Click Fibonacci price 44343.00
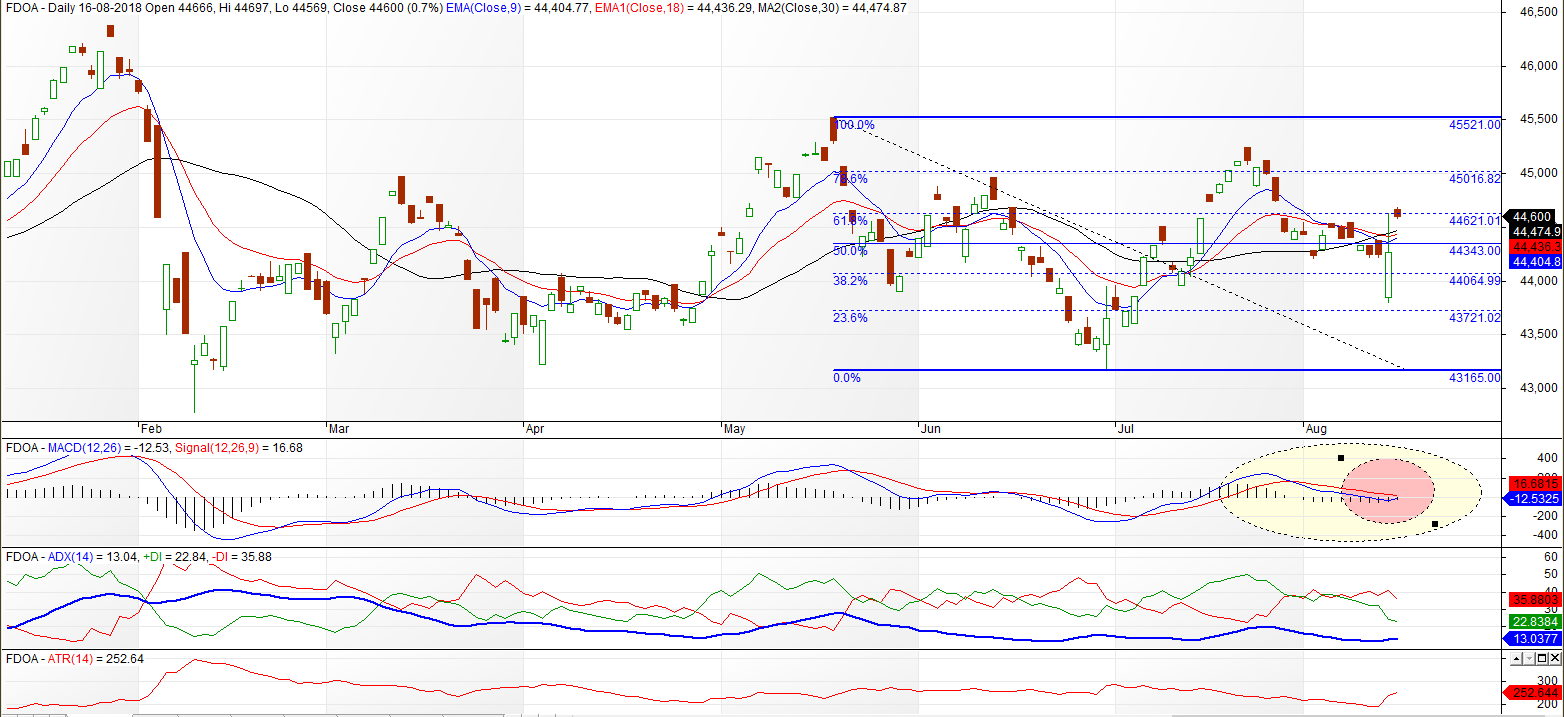This screenshot has width=1564, height=717. pyautogui.click(x=1474, y=251)
